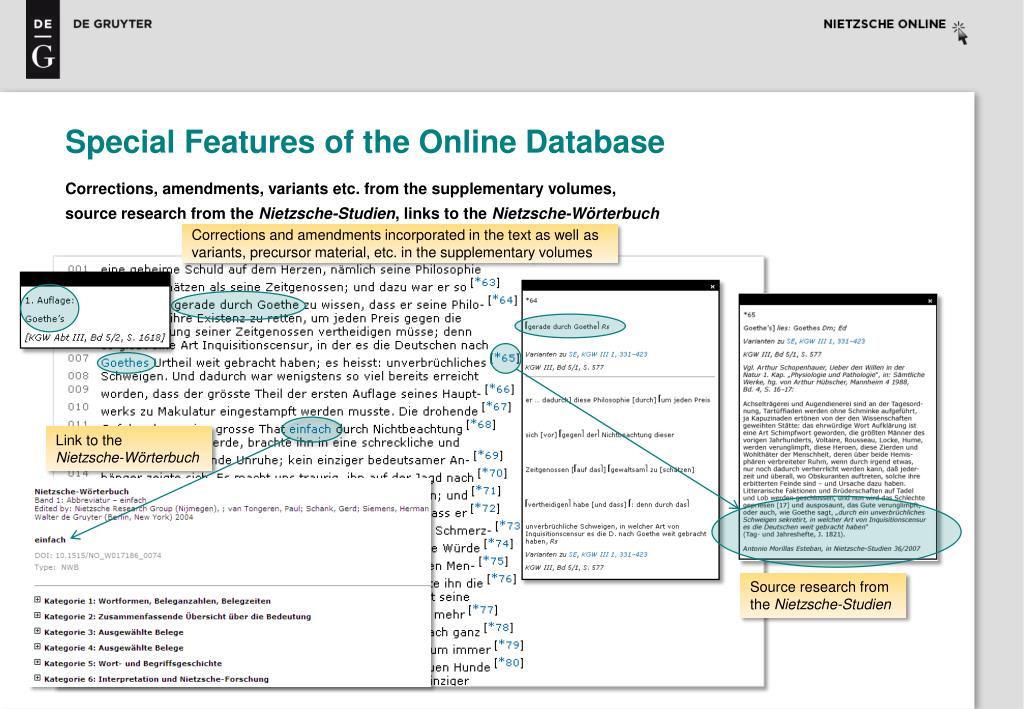Click the 'Type: NWB' line
1024x709 pixels.
(56, 567)
